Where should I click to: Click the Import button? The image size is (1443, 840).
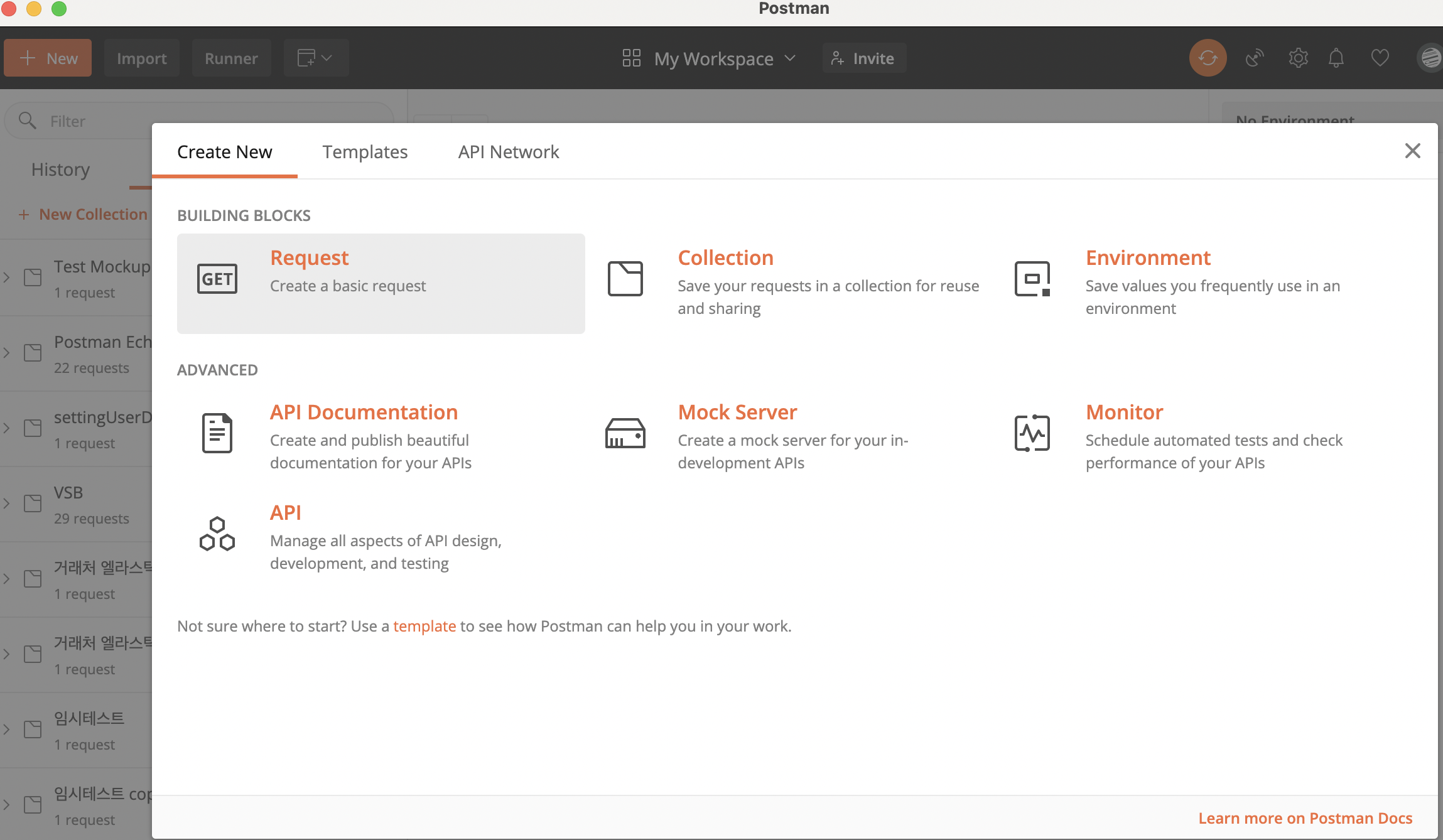[x=141, y=58]
